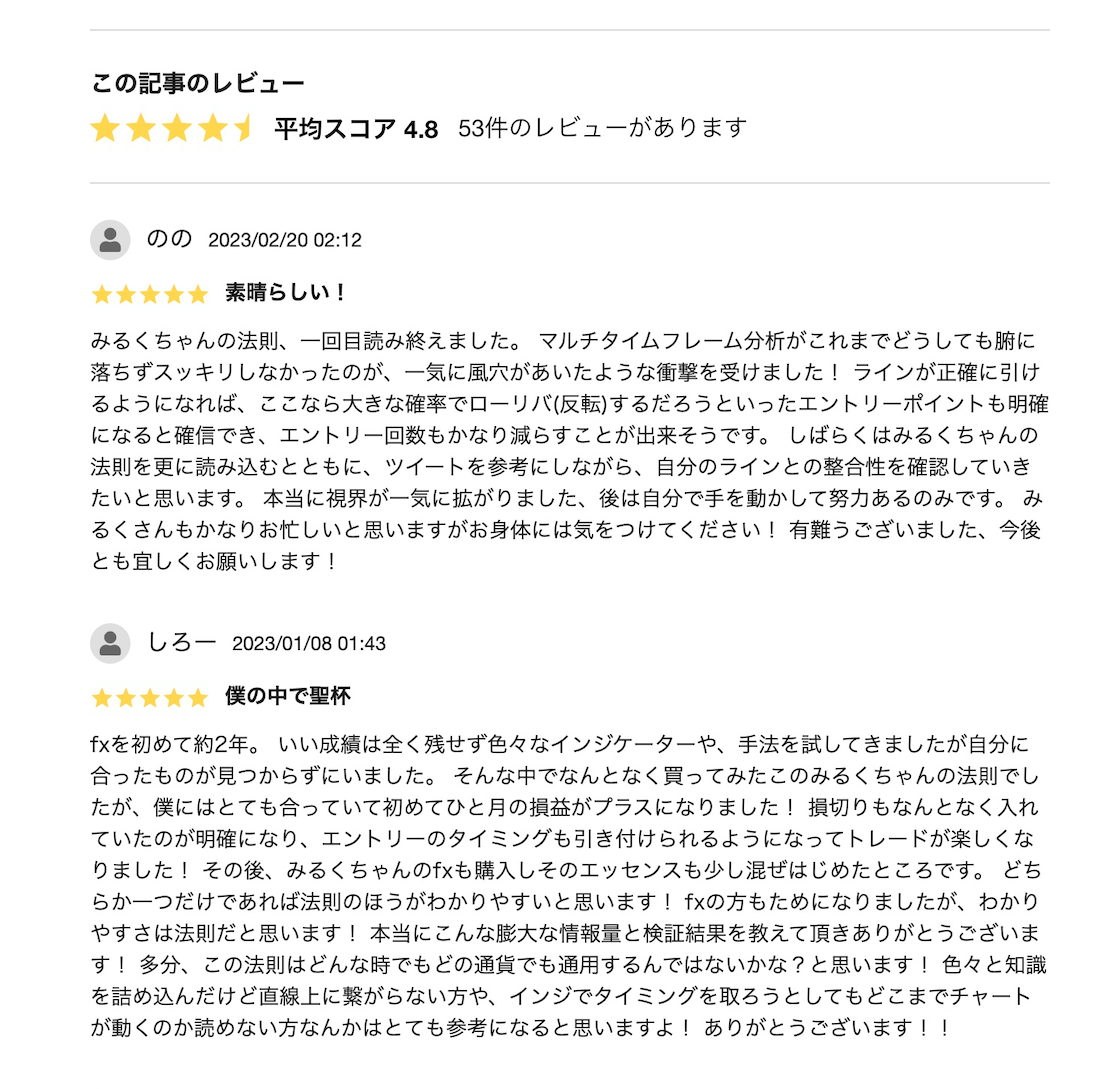Click first star of のの's review rating
This screenshot has width=1116, height=1089.
click(x=101, y=294)
